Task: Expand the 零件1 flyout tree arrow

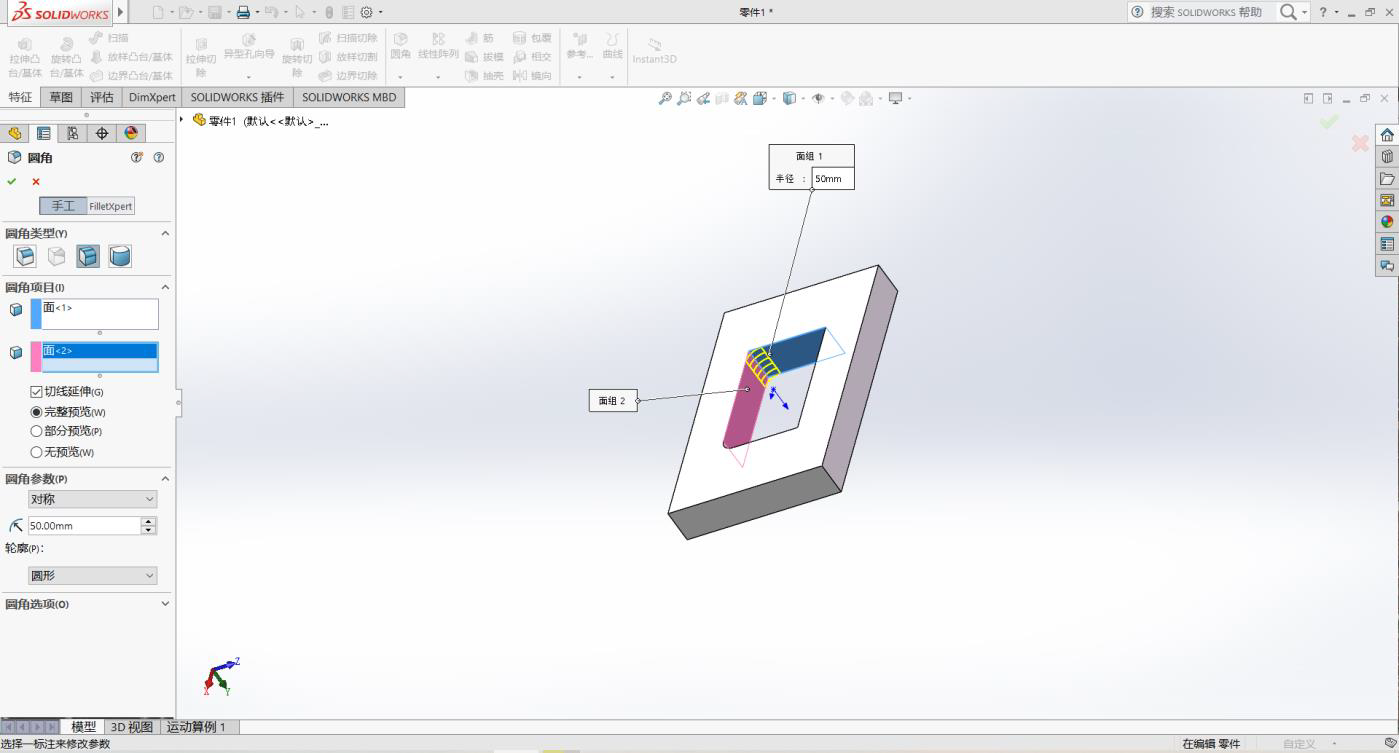Action: tap(182, 120)
